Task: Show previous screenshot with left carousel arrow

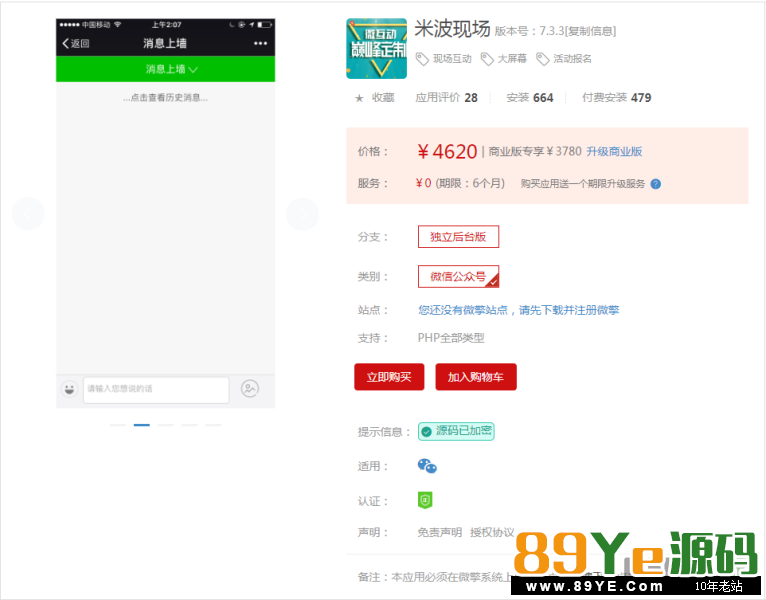Action: pyautogui.click(x=28, y=214)
